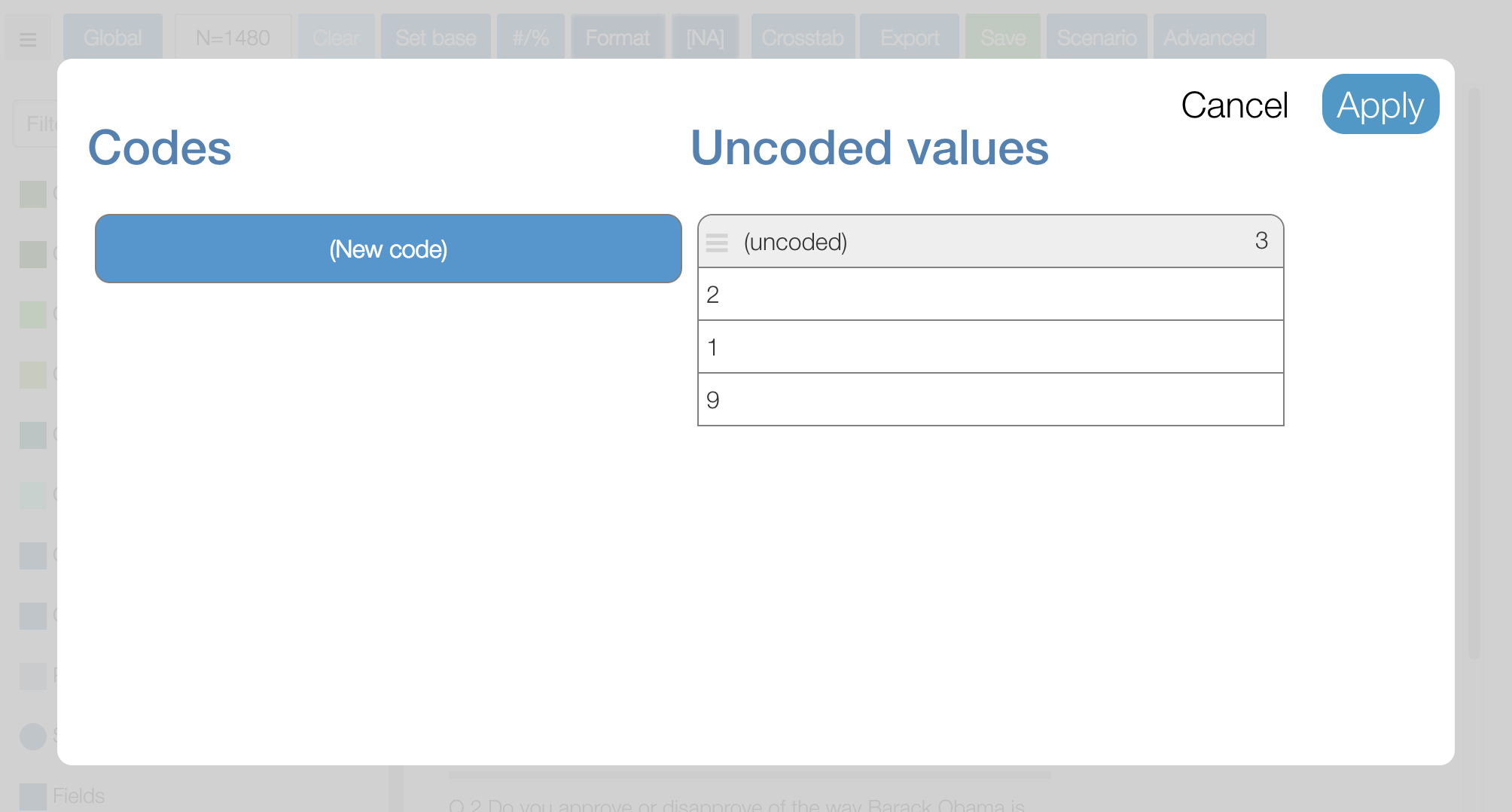Select uncoded value 2

(x=989, y=295)
